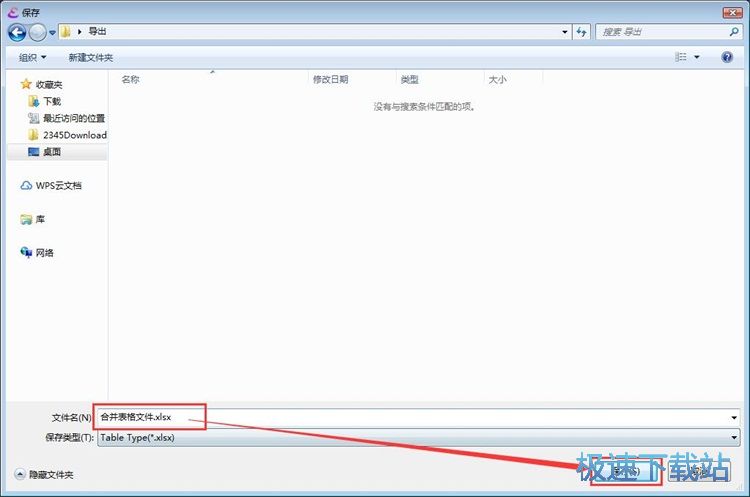Expand the 文件名 dropdown arrow

point(734,418)
